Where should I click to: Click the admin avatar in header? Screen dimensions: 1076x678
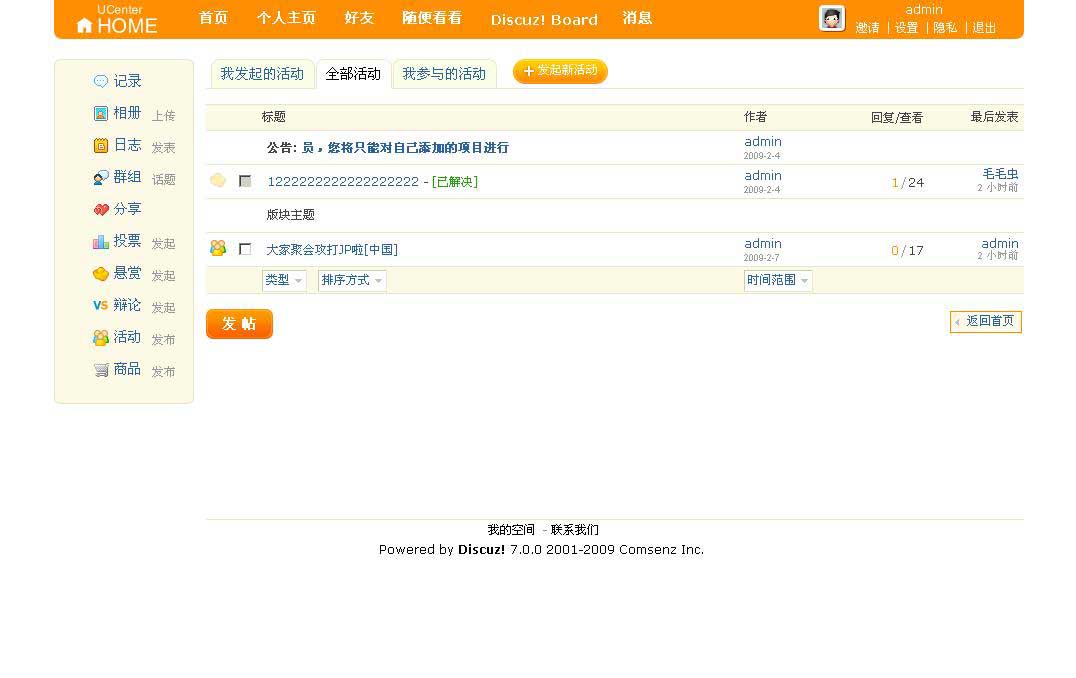[x=831, y=18]
